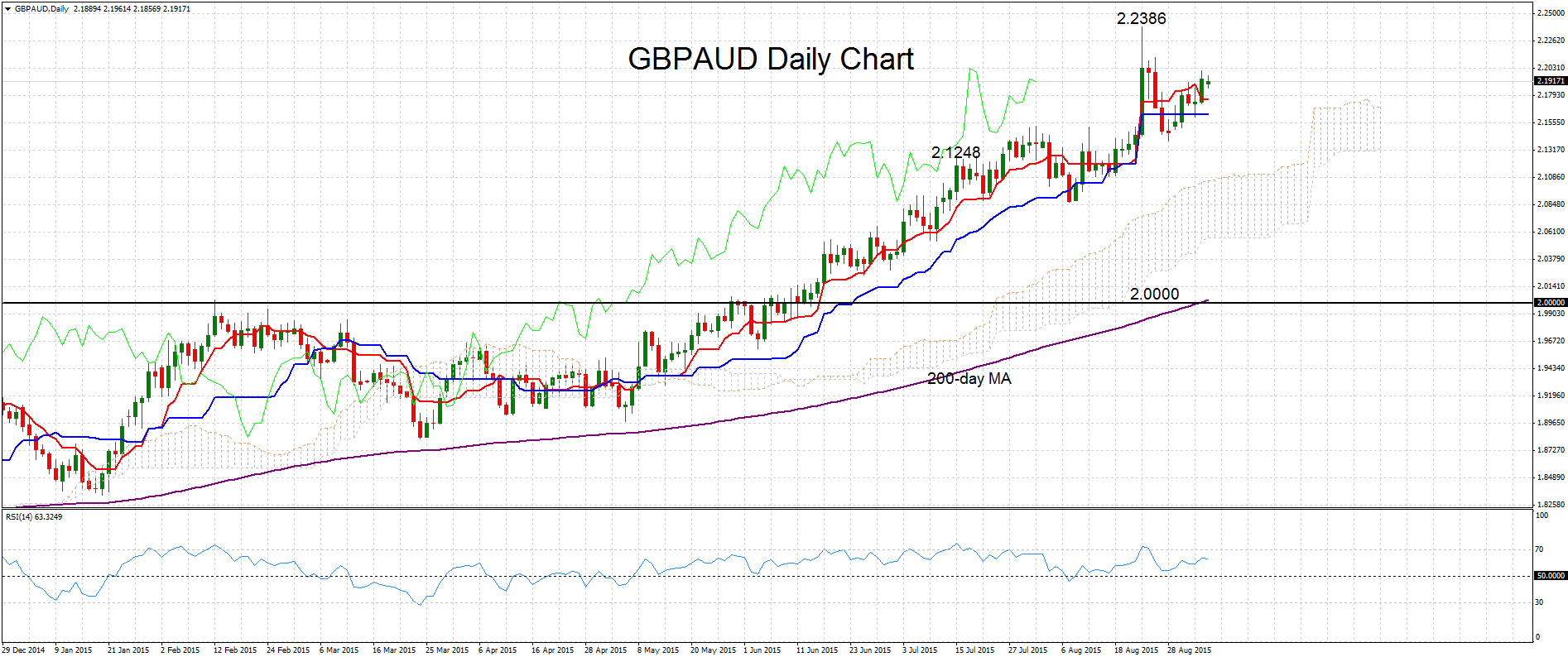Image resolution: width=1568 pixels, height=657 pixels.
Task: Click the 2.13170 price scale value
Action: (1551, 150)
